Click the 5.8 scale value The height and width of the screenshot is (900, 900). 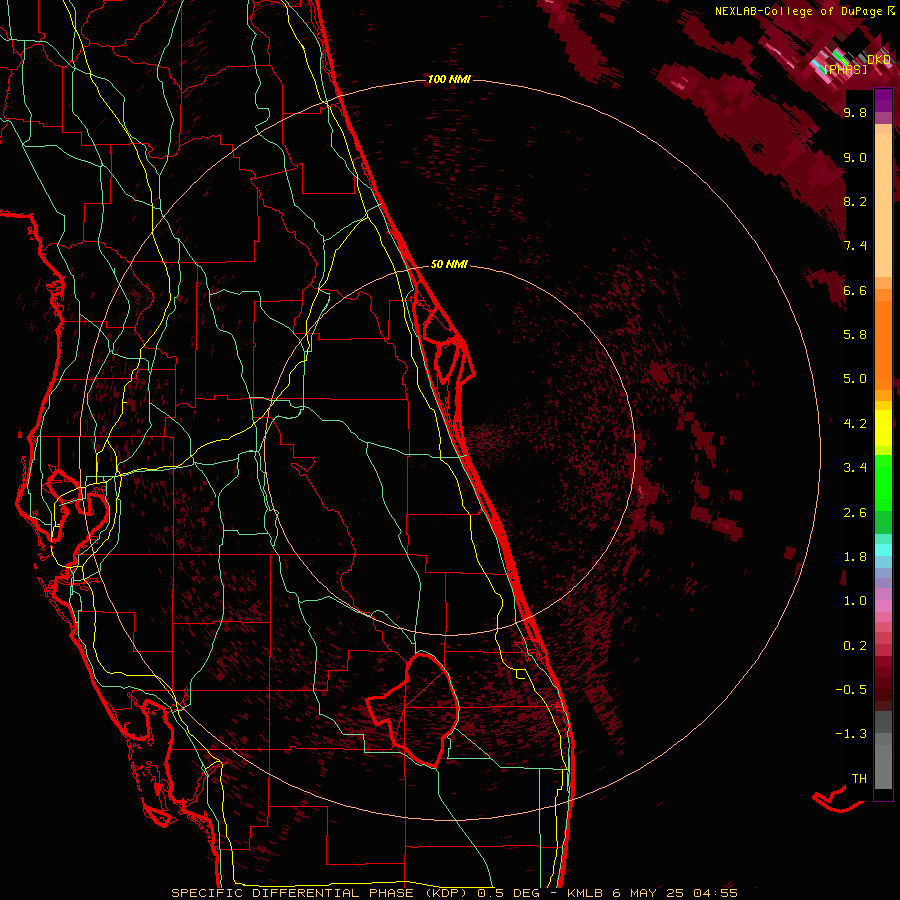pyautogui.click(x=855, y=335)
